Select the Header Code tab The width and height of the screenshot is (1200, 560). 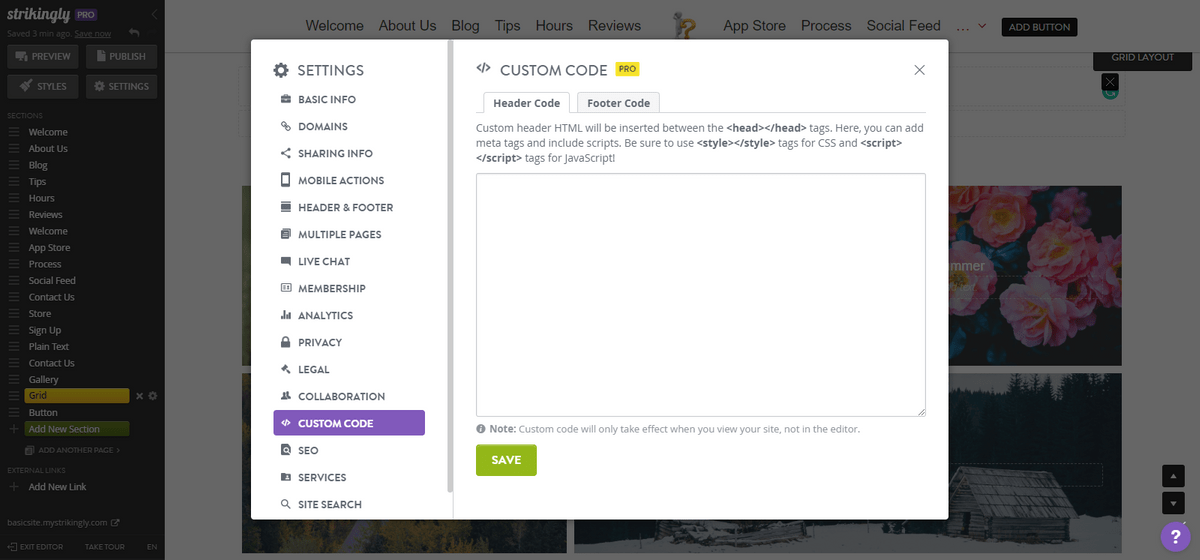[x=526, y=103]
